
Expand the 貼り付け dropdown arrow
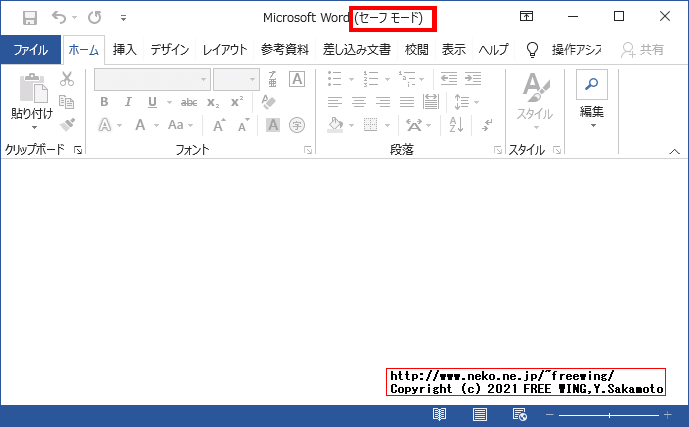[34, 128]
